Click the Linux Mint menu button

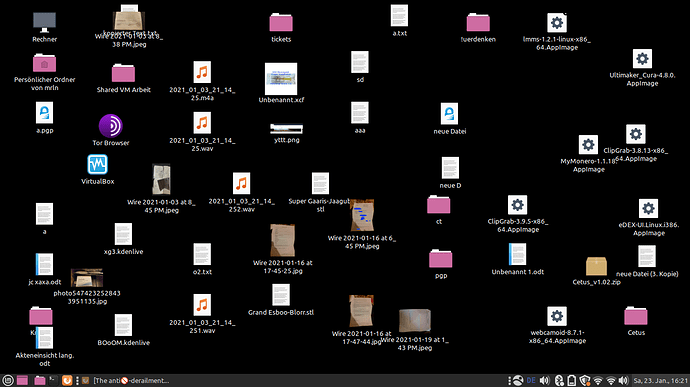click(x=7, y=380)
